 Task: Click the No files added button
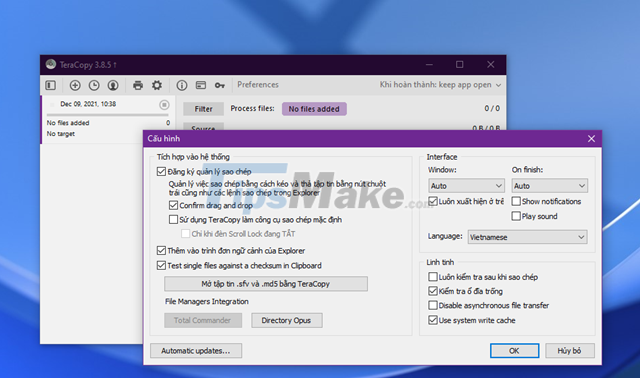pyautogui.click(x=314, y=109)
